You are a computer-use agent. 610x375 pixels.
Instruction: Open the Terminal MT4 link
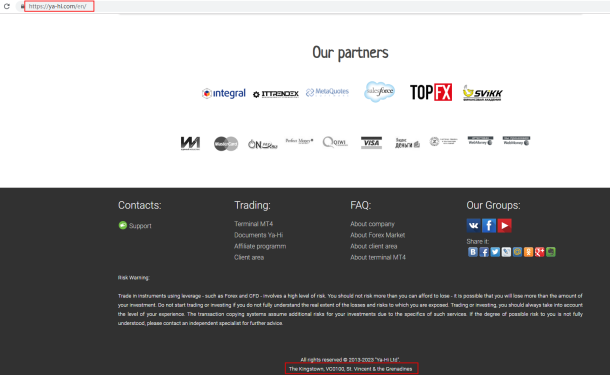[253, 224]
